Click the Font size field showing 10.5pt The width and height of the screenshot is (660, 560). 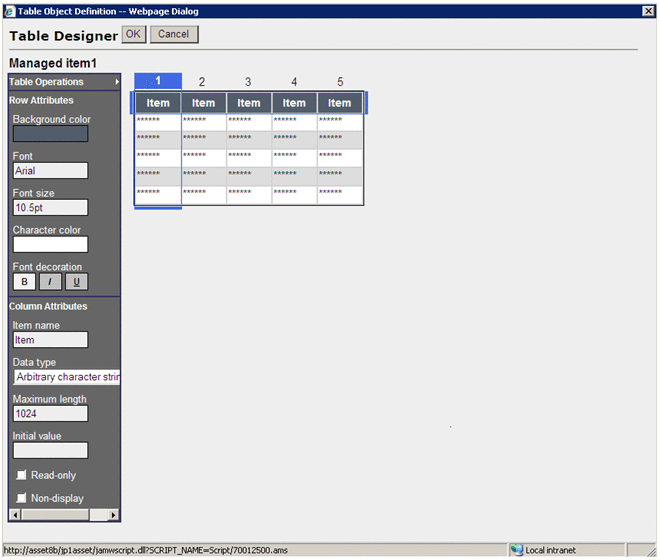coord(51,208)
